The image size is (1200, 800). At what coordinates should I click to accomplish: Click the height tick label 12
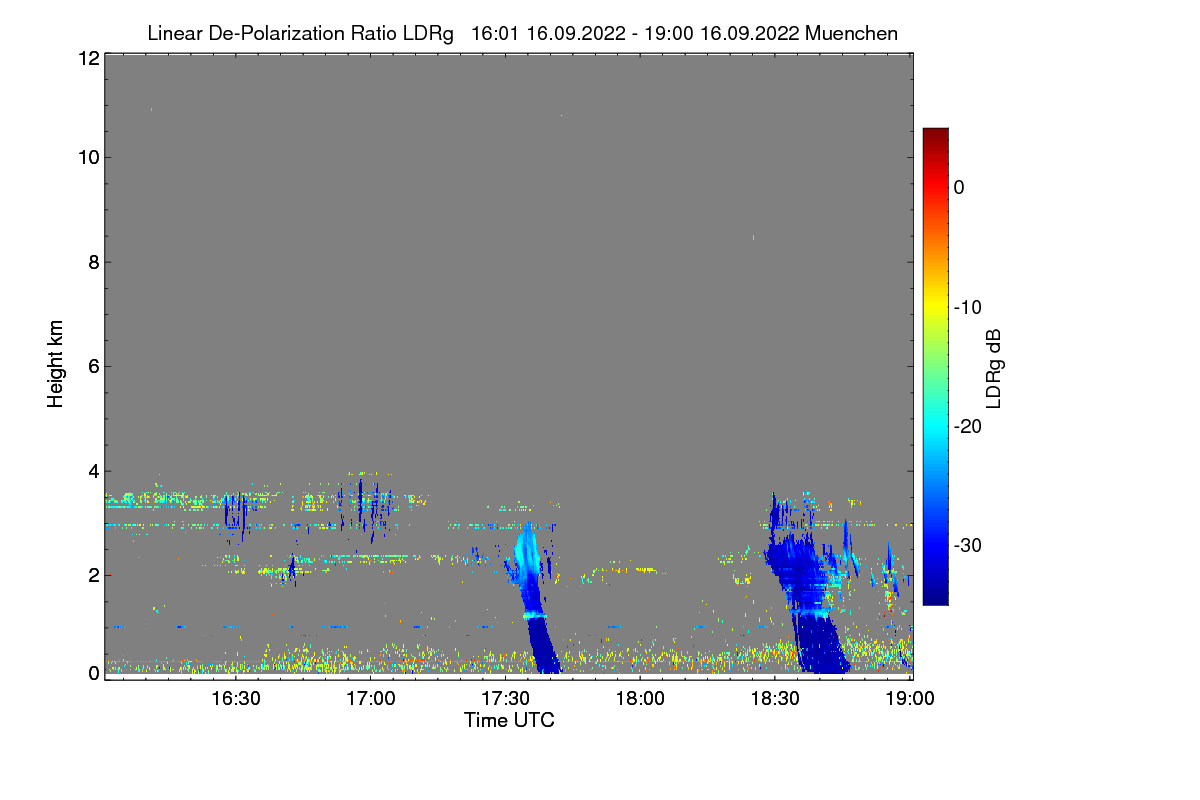coord(88,58)
